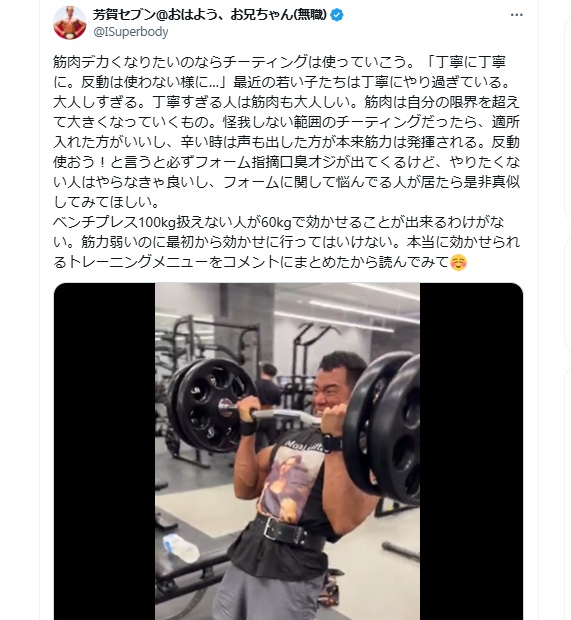Click the left barbell weight plate in video
The image size is (571, 620).
212,405
